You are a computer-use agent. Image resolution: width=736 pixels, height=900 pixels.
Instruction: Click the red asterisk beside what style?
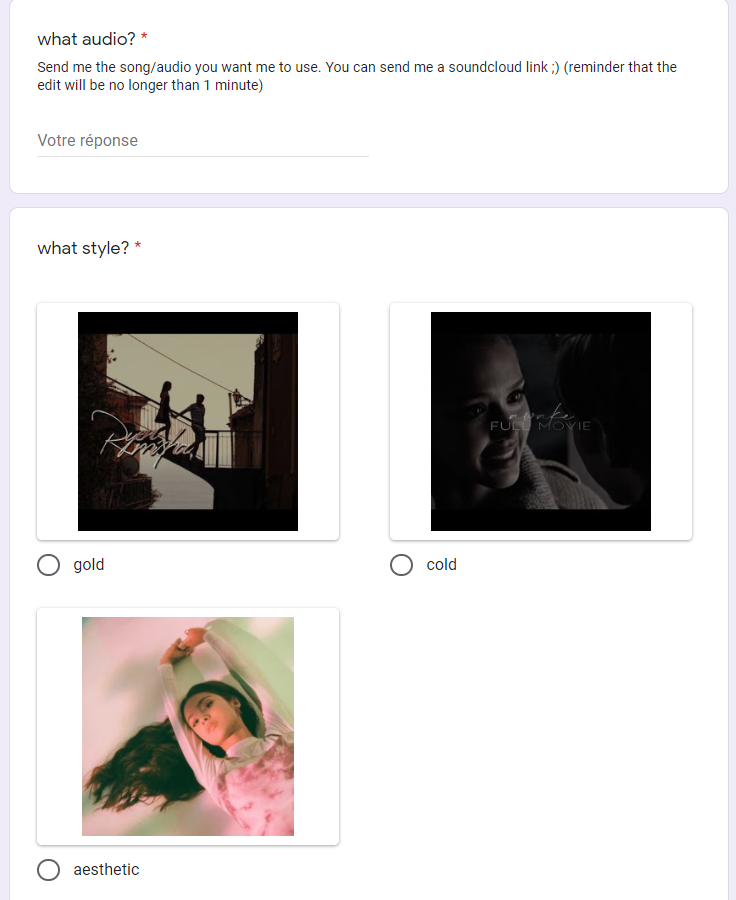click(138, 246)
